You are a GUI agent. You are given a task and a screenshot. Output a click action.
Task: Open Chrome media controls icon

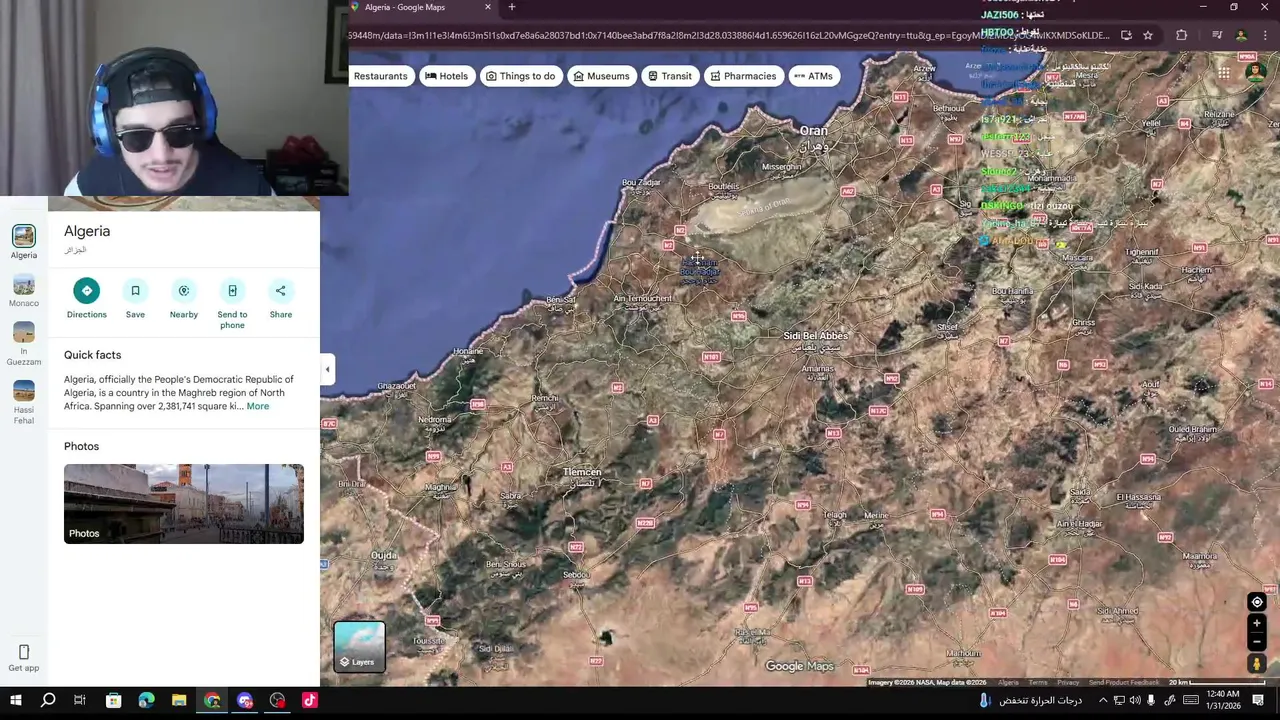pyautogui.click(x=1217, y=35)
